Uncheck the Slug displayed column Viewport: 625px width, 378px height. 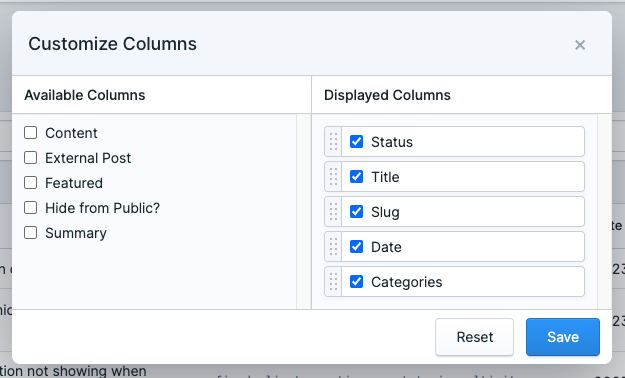point(356,212)
